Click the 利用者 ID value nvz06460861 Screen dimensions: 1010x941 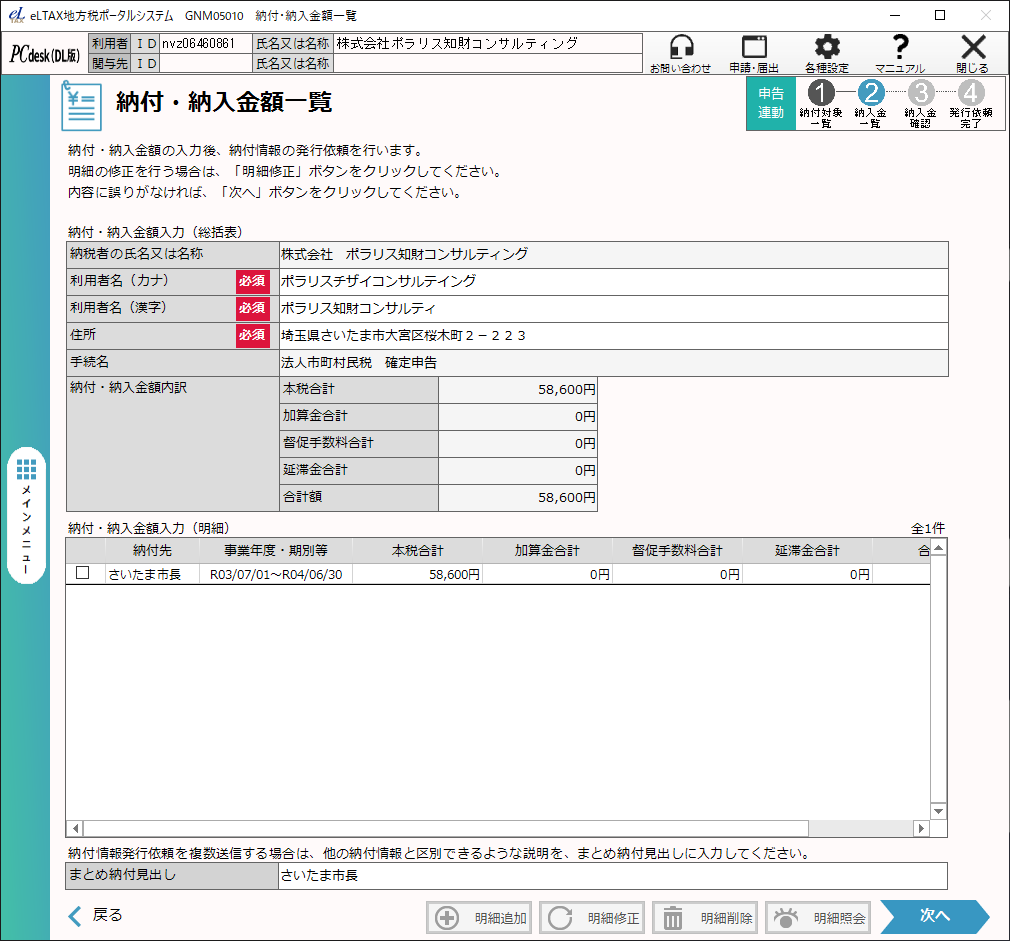point(205,44)
